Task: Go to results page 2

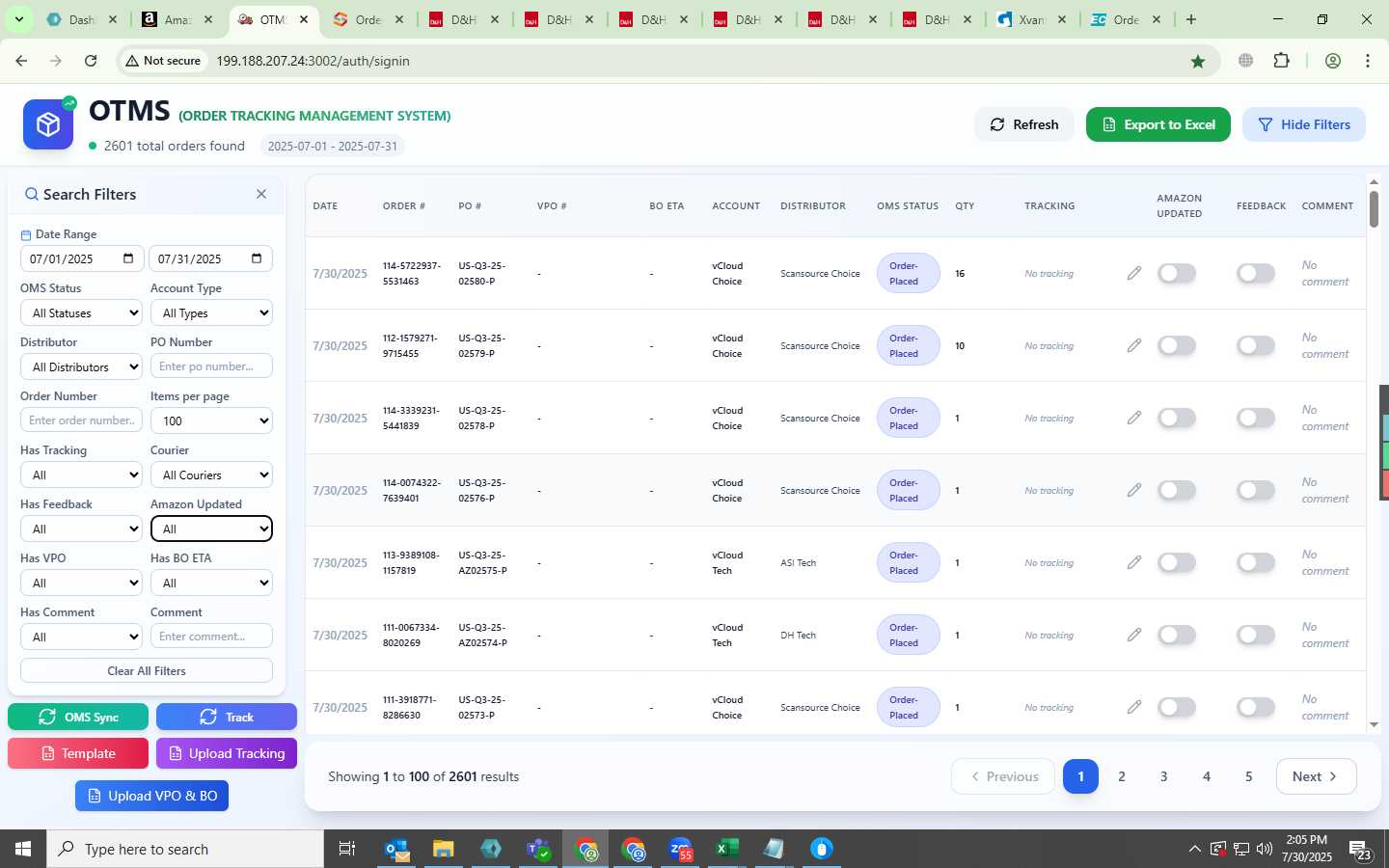Action: [1122, 776]
